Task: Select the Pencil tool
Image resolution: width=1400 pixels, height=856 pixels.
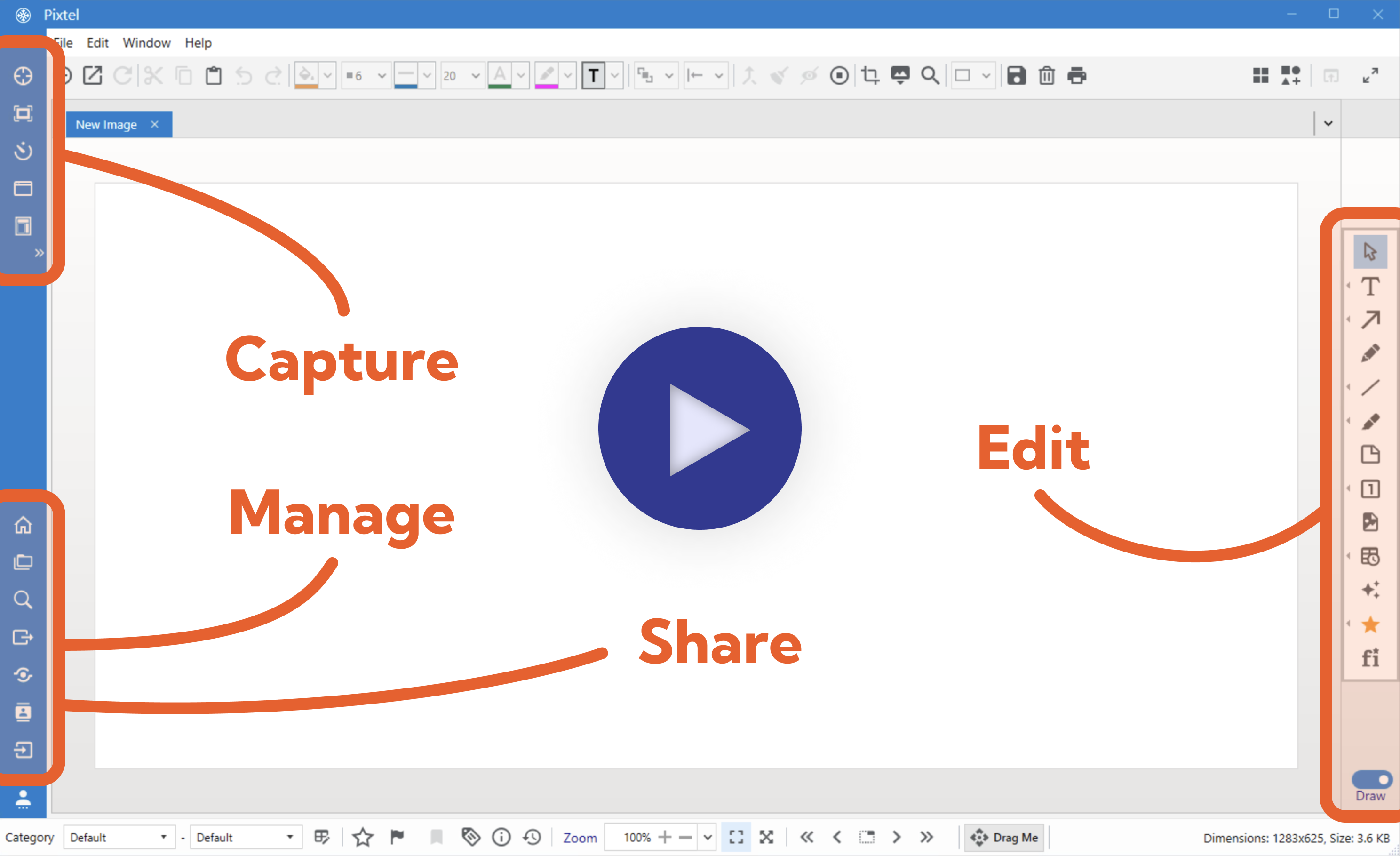Action: pos(1370,353)
